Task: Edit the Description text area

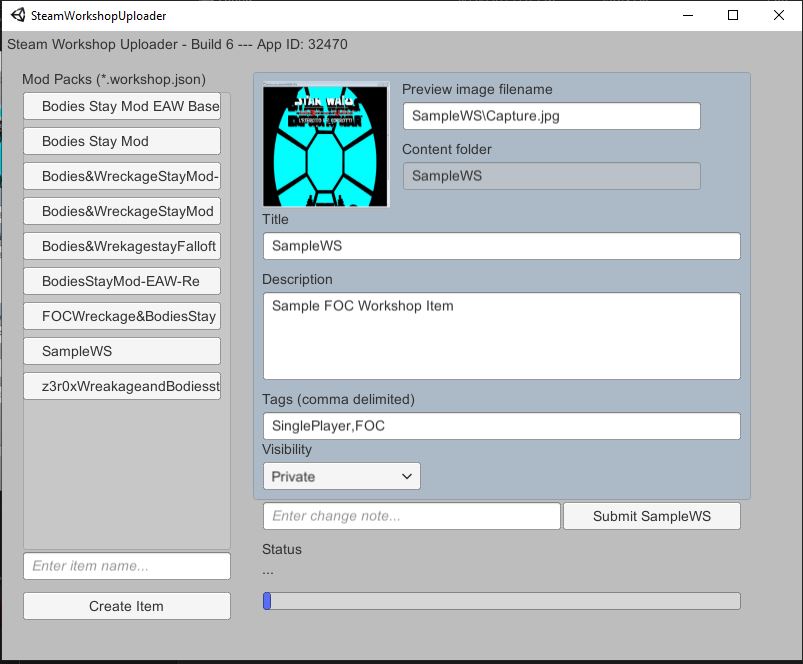Action: 502,336
